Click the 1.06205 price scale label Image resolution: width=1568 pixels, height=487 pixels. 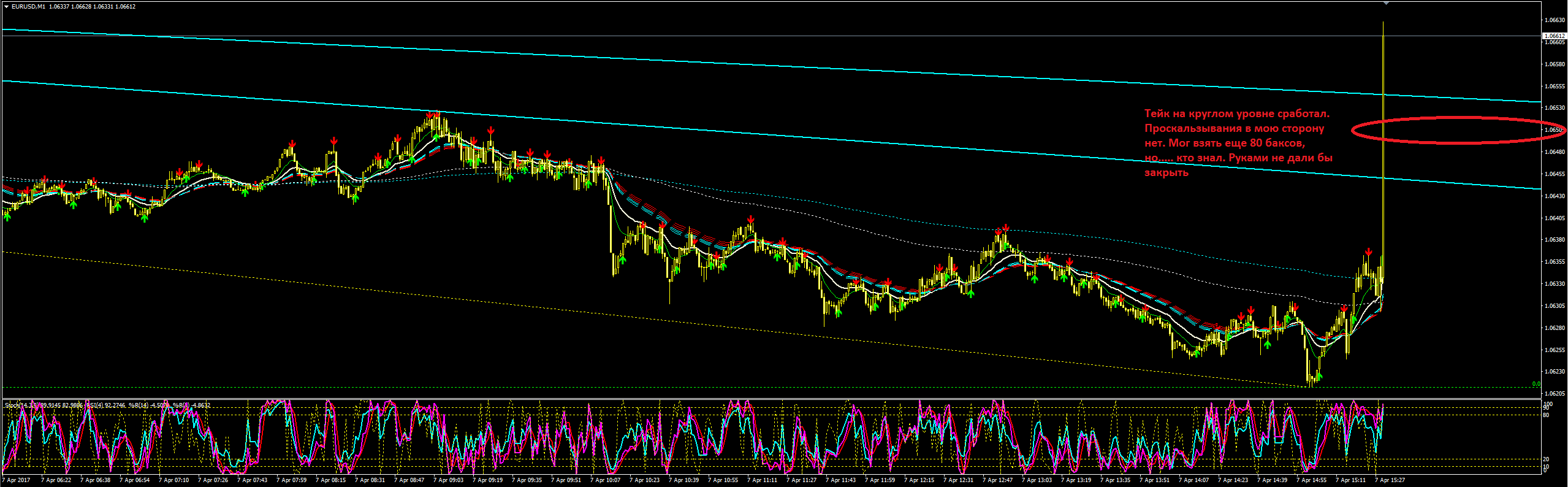pos(1555,394)
